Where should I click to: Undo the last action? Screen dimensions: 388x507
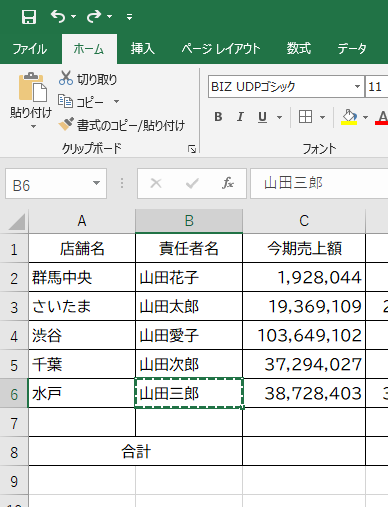point(58,16)
